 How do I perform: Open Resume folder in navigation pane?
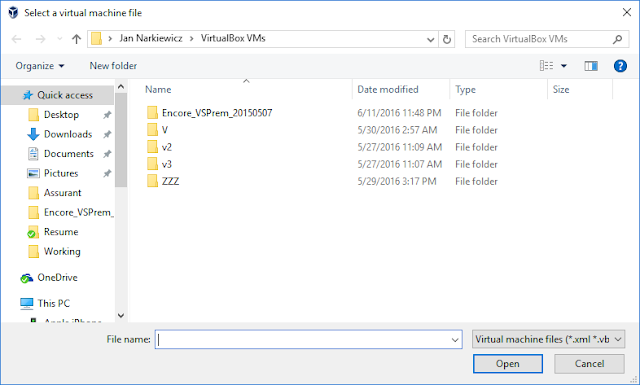point(61,232)
